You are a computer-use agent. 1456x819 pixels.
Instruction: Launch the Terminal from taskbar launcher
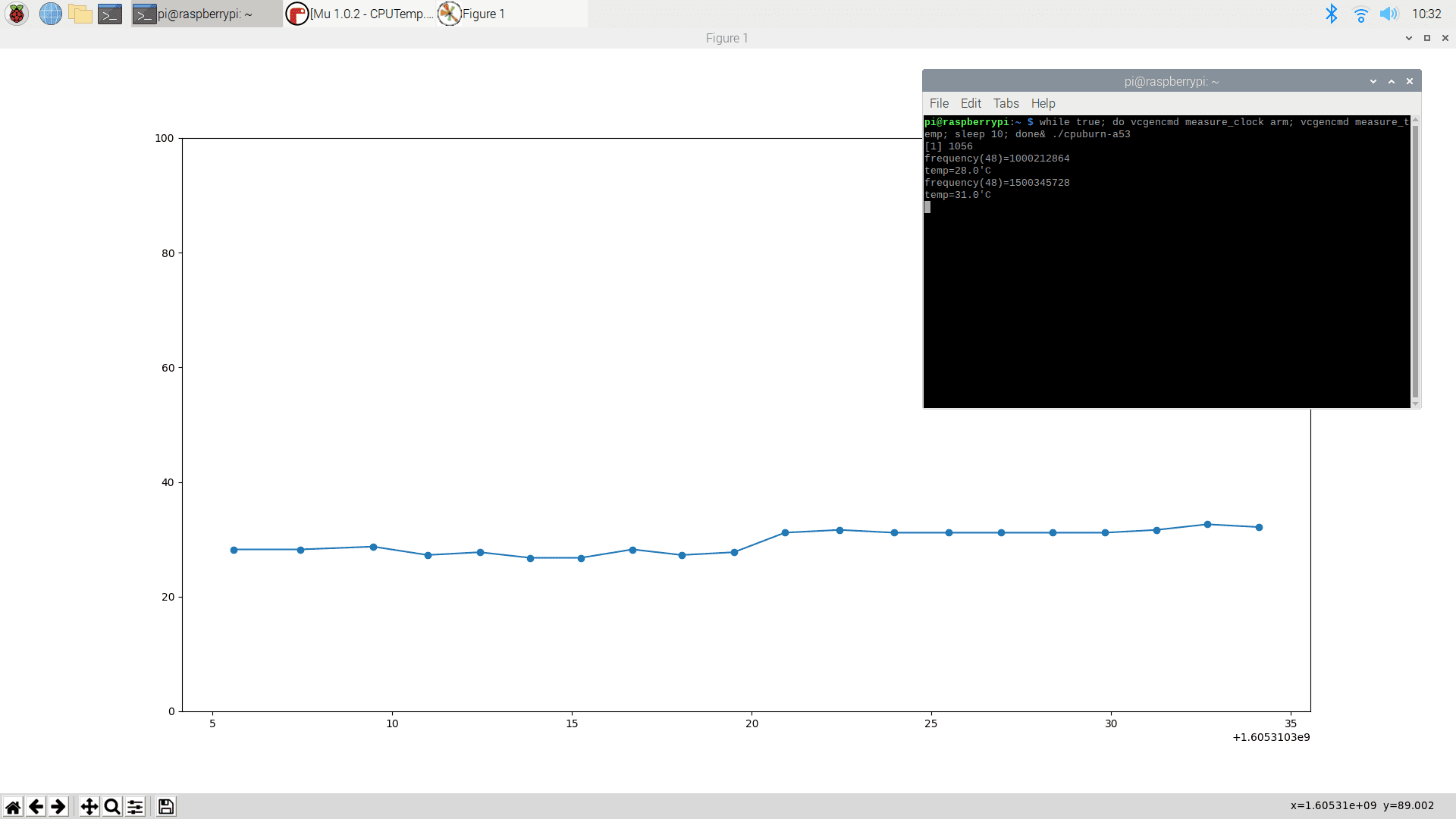click(x=110, y=14)
